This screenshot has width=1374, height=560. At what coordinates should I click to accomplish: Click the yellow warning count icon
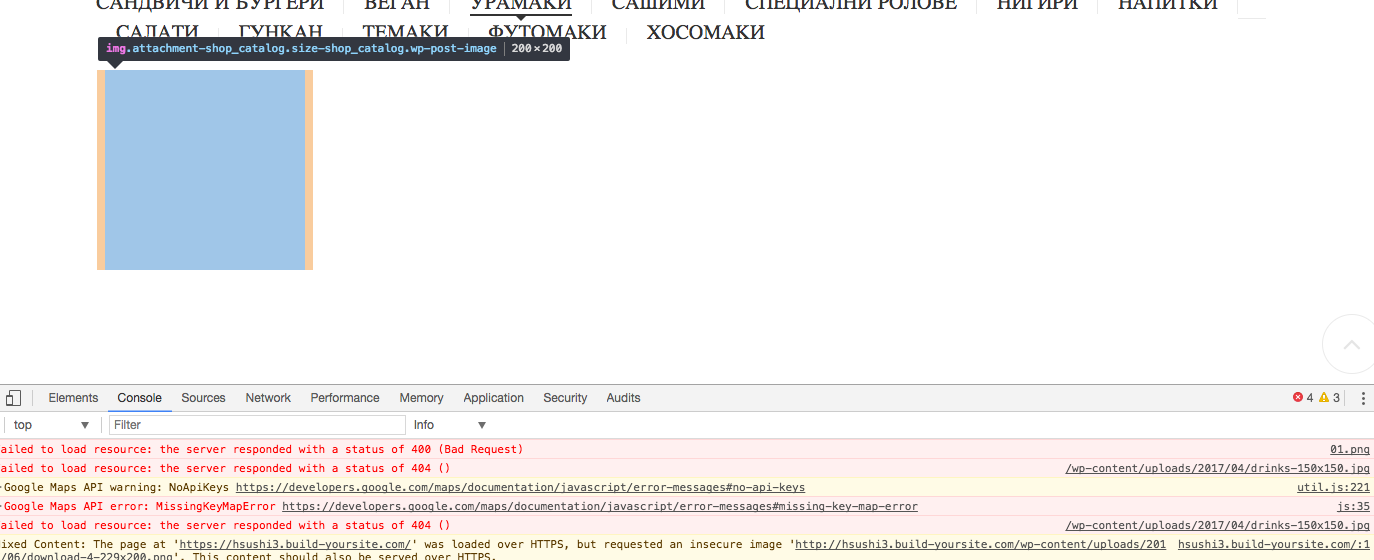1324,398
